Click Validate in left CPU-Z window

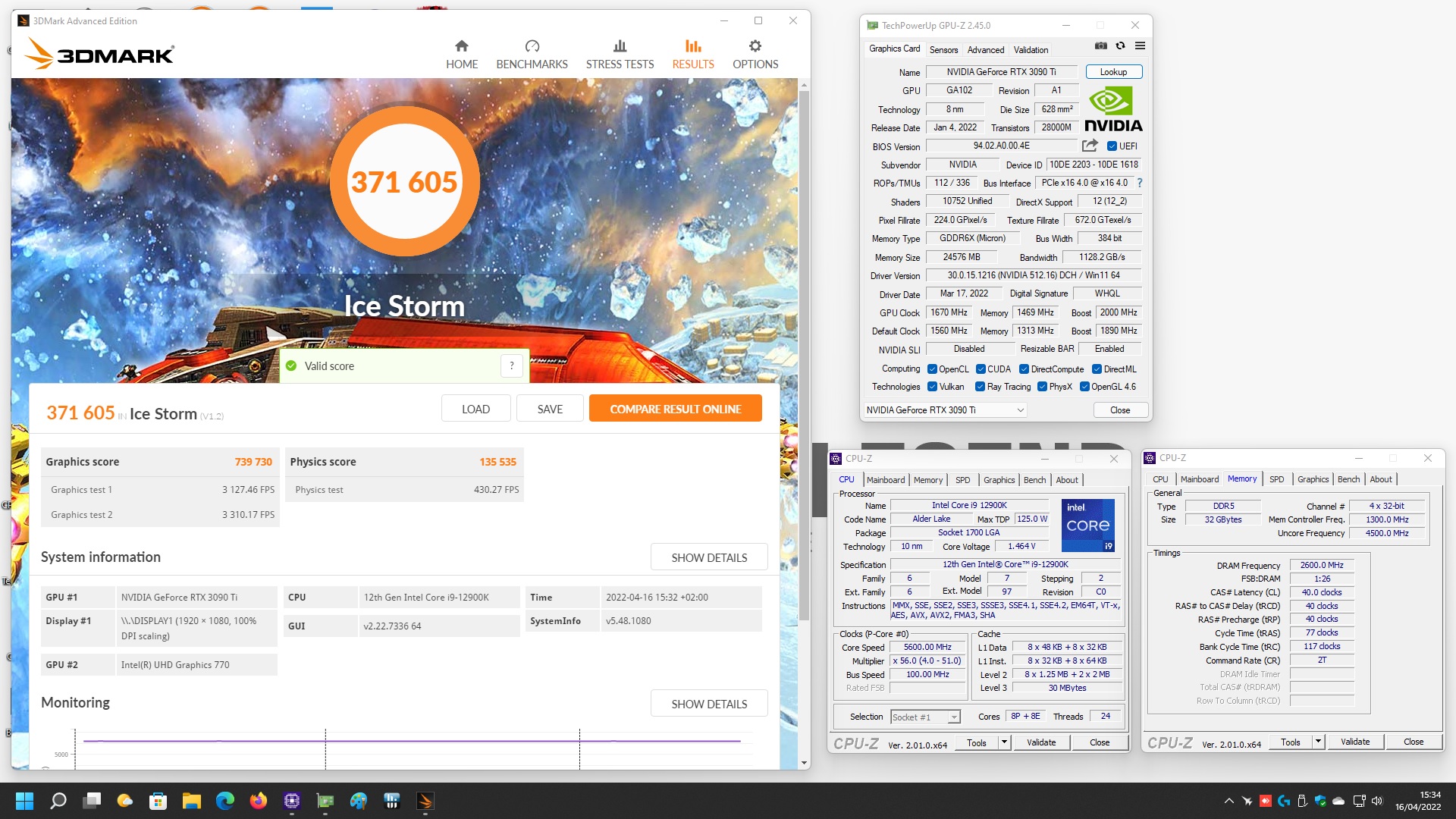coord(1041,742)
